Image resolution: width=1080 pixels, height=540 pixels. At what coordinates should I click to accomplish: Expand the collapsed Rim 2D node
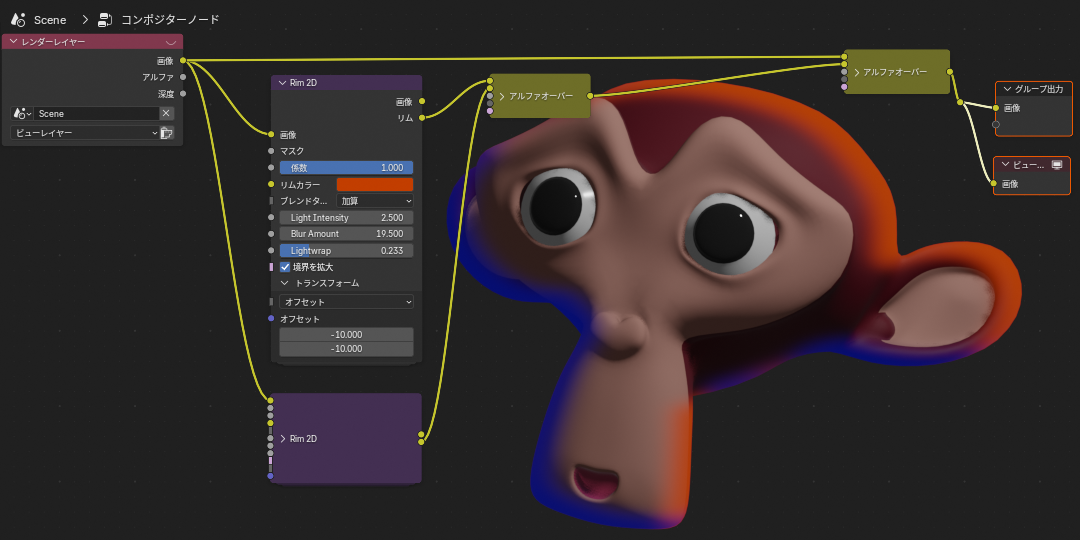pyautogui.click(x=283, y=439)
